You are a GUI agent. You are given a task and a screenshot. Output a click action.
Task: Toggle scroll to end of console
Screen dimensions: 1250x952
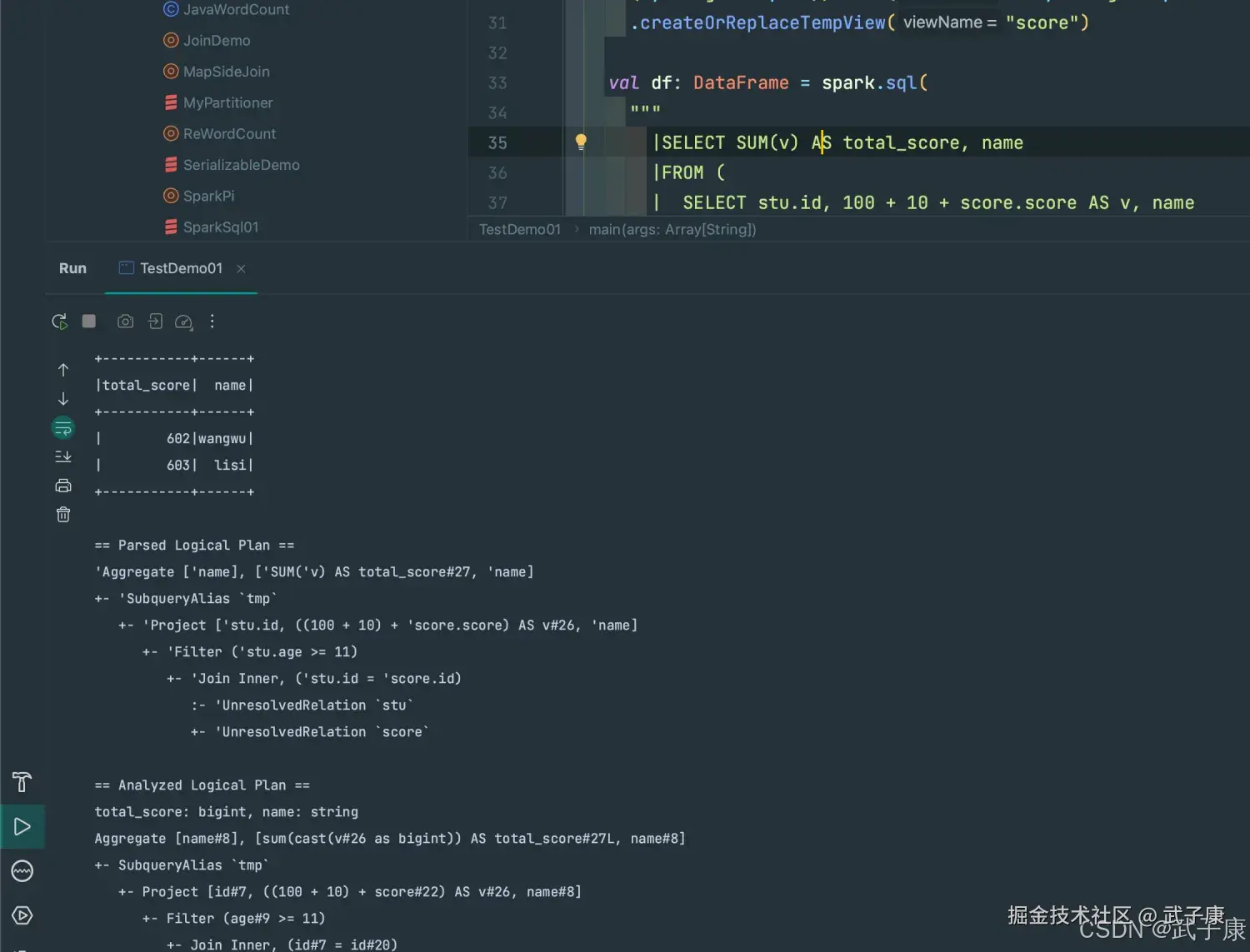point(63,456)
